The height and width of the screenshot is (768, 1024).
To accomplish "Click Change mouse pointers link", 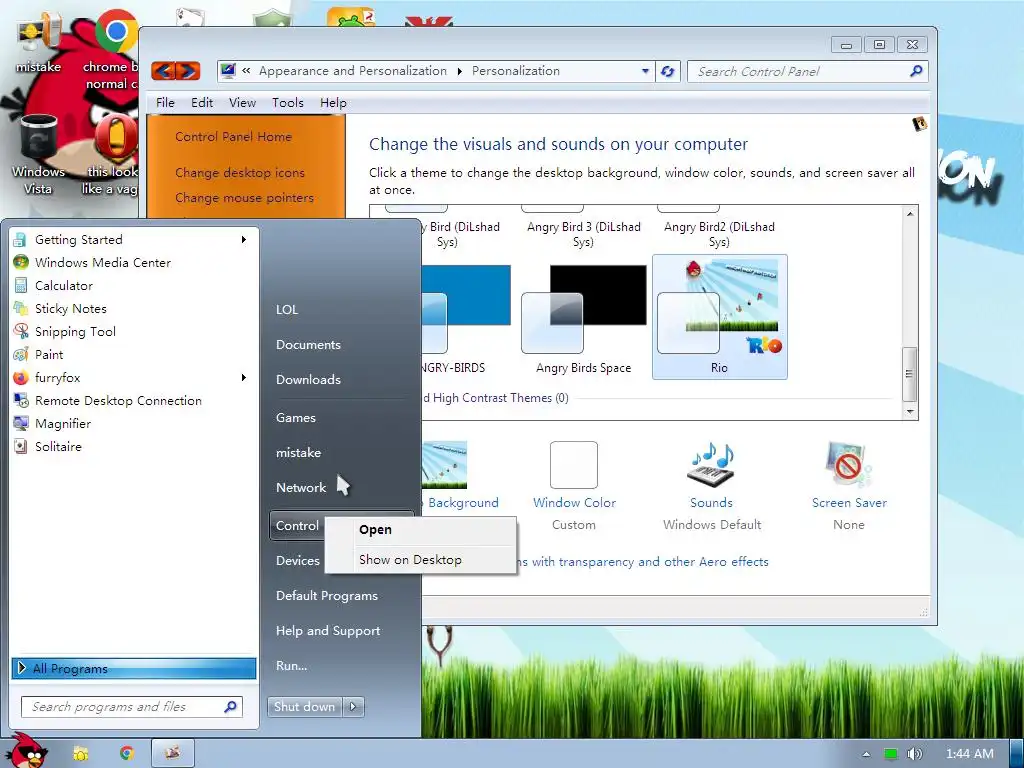I will coord(244,197).
